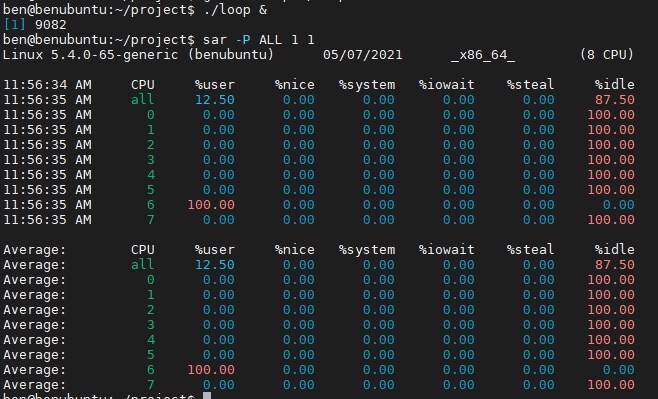Click CPU number 5 in the Average rows
Image resolution: width=658 pixels, height=399 pixels.
151,355
